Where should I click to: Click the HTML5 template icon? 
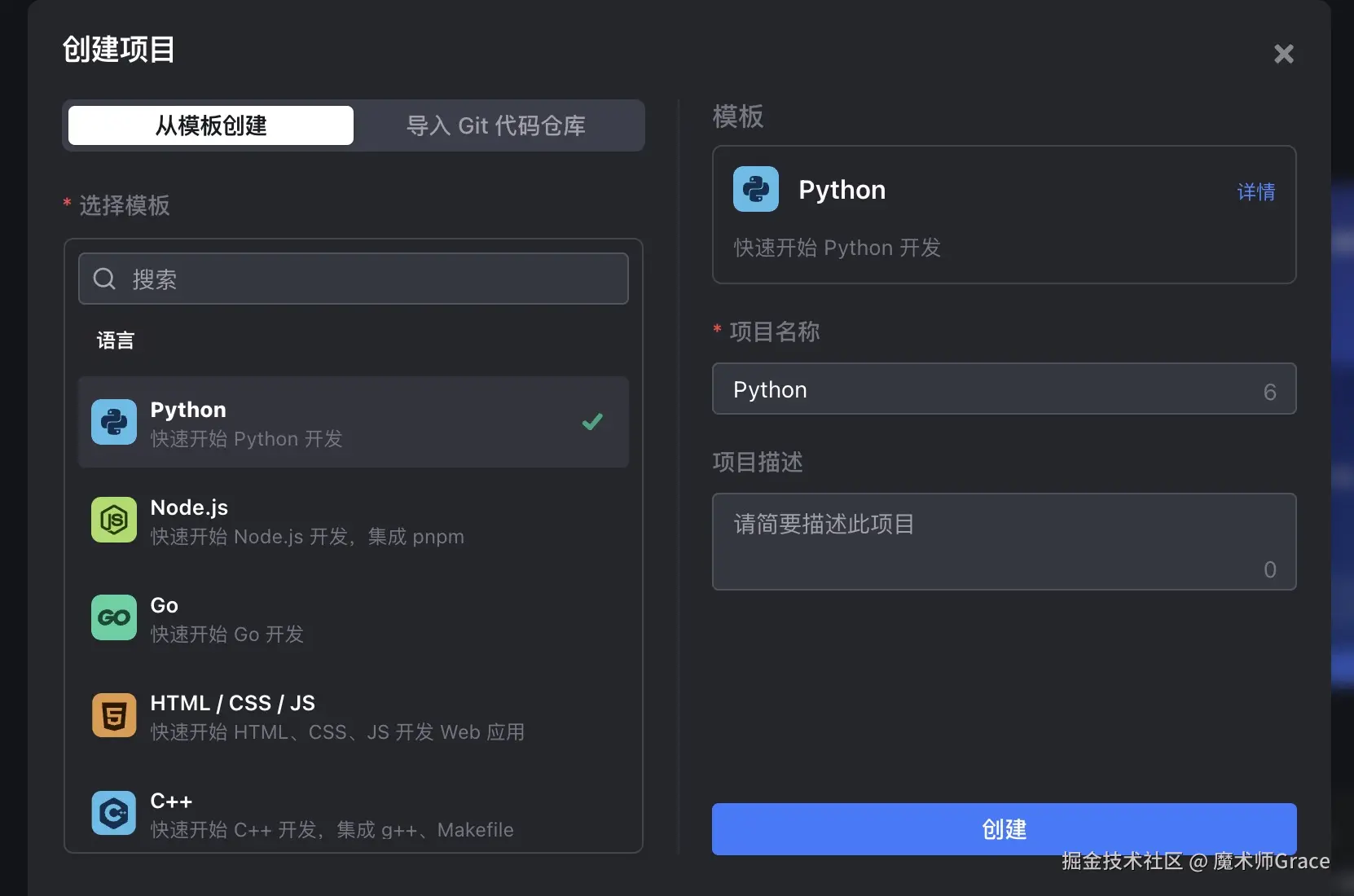click(x=114, y=715)
